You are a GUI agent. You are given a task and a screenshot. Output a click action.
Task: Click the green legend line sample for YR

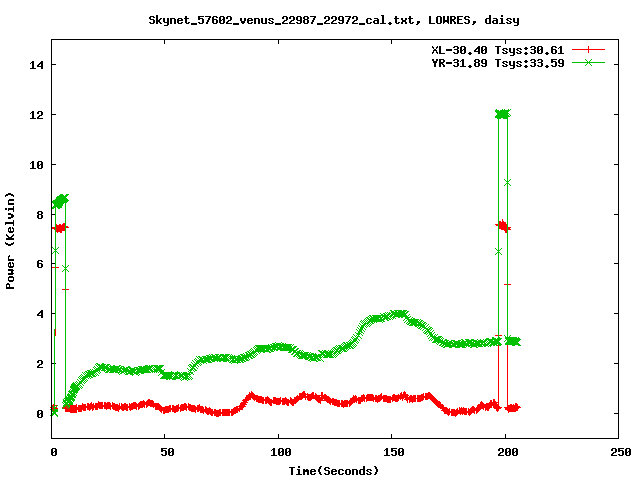pyautogui.click(x=588, y=62)
